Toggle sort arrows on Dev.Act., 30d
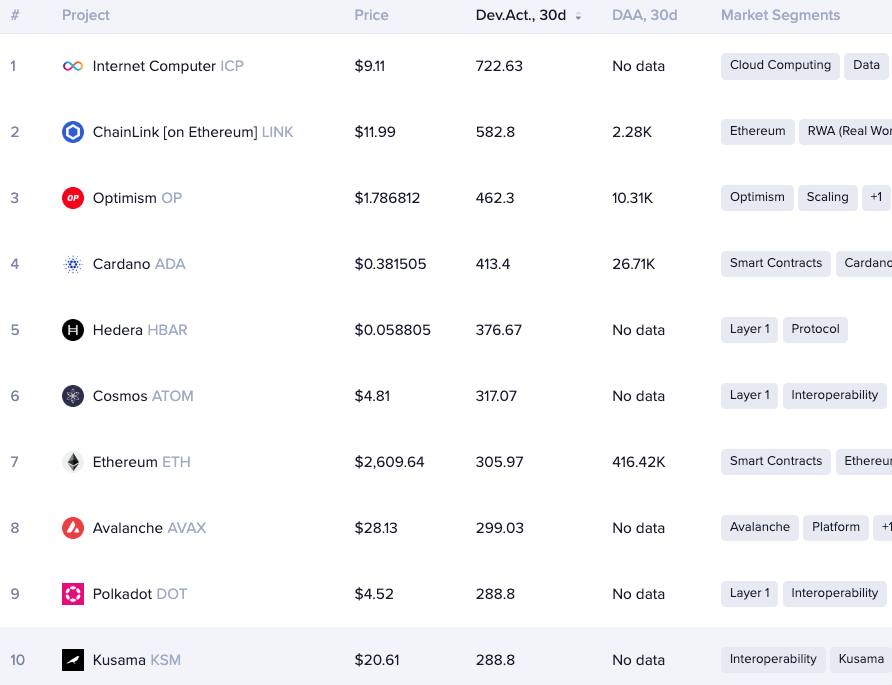Screen dimensions: 892x685 tap(578, 16)
